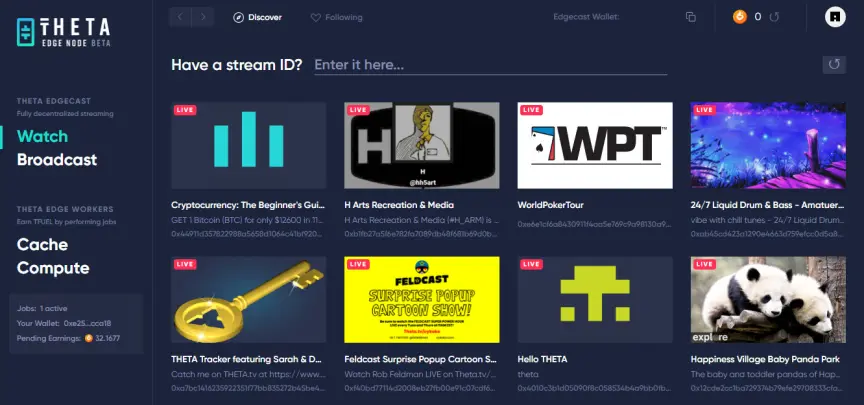Click the Jobs: 1 active status
864x405 pixels.
click(42, 309)
